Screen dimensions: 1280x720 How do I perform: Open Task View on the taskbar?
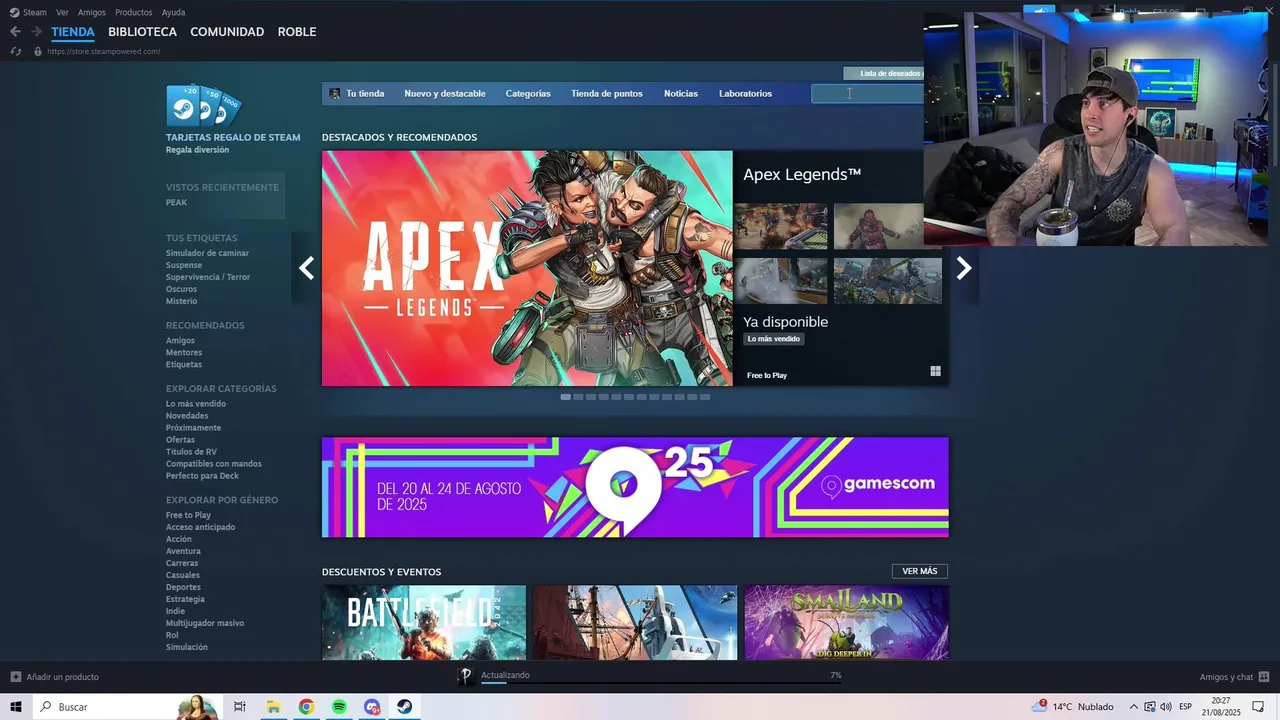[240, 707]
